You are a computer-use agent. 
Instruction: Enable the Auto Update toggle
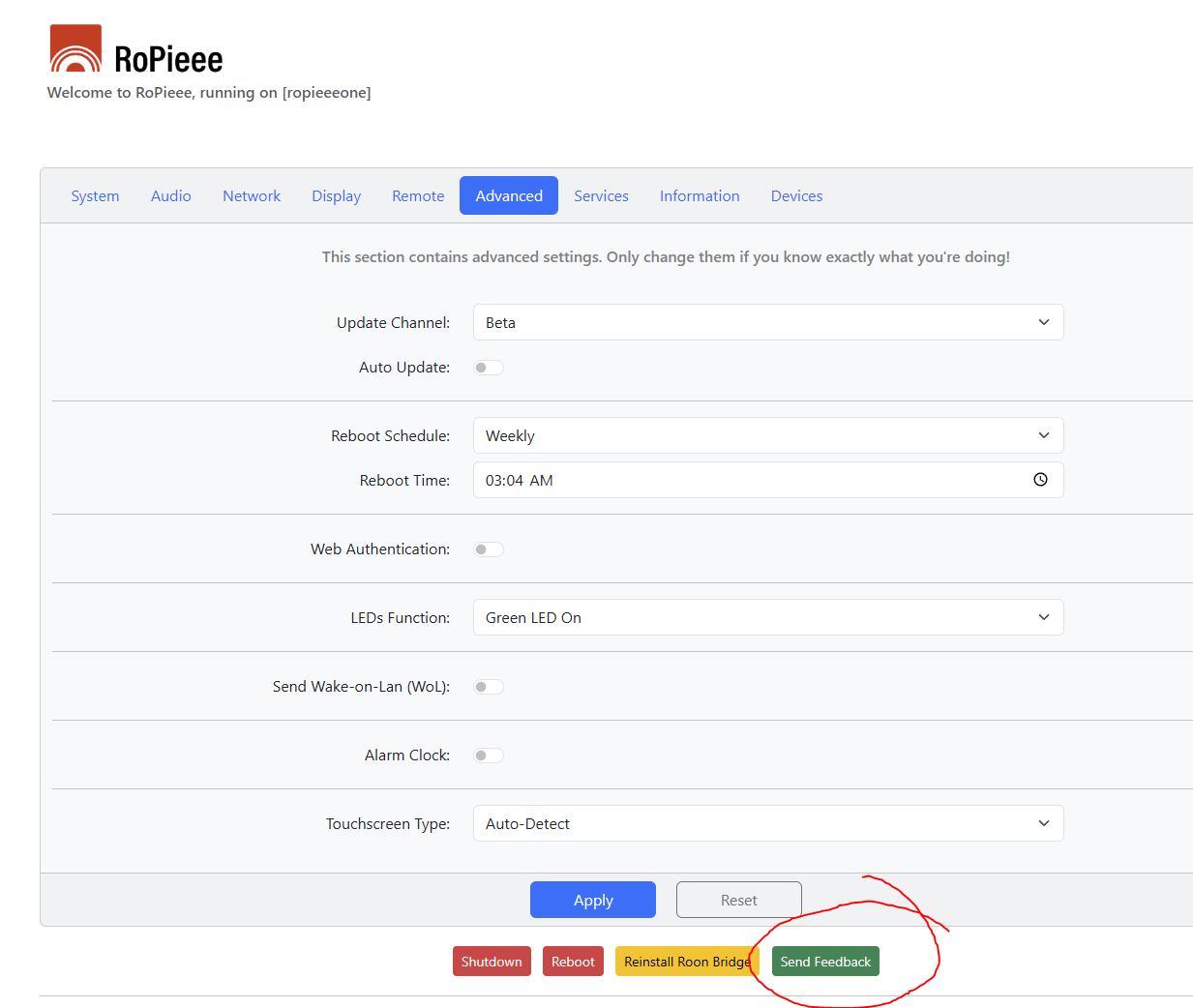point(489,368)
